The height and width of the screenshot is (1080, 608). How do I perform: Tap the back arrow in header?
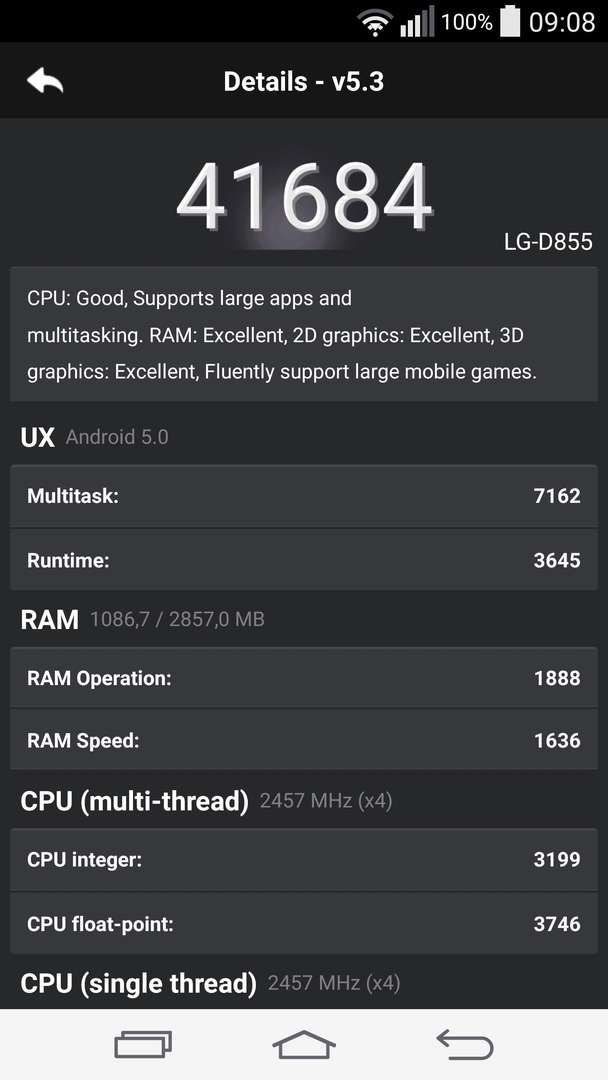(x=45, y=81)
